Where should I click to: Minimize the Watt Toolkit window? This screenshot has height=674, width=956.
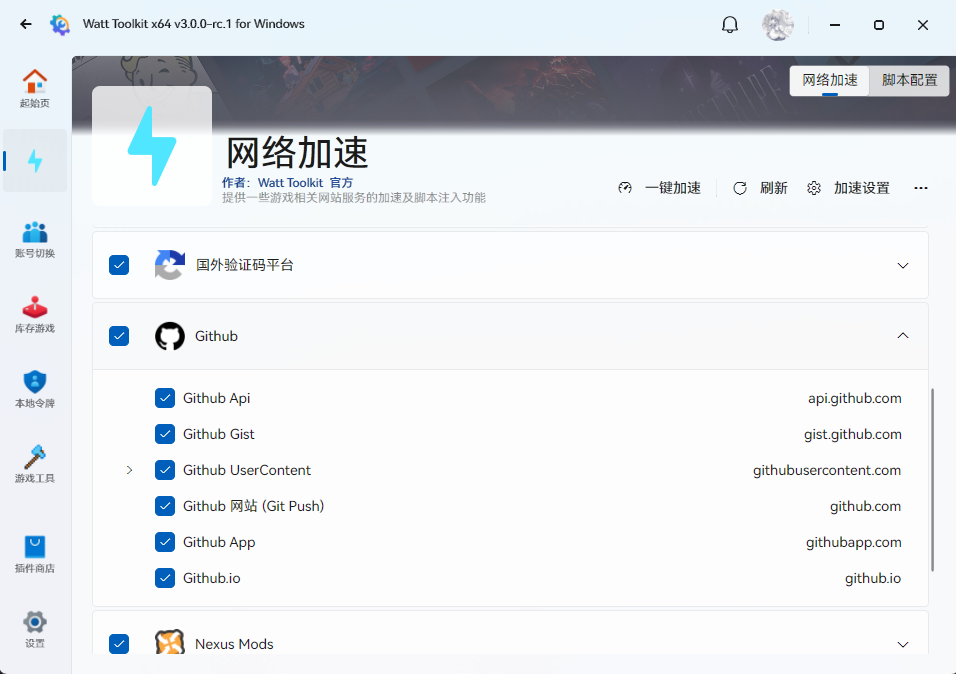click(835, 25)
